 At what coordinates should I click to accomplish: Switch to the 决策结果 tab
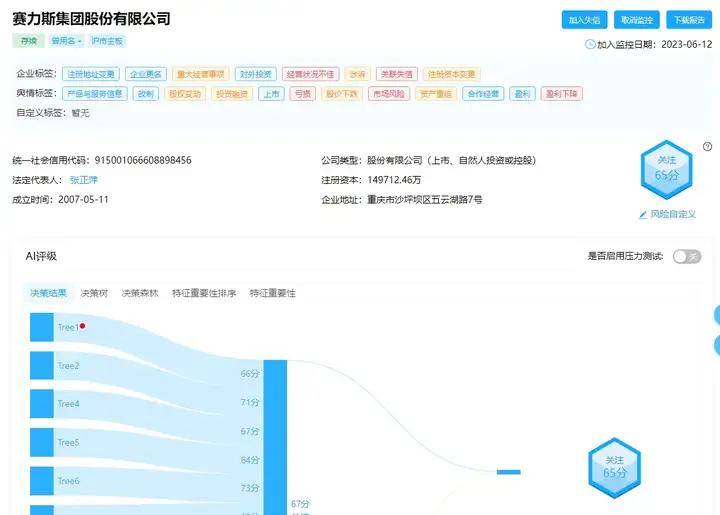click(x=48, y=293)
